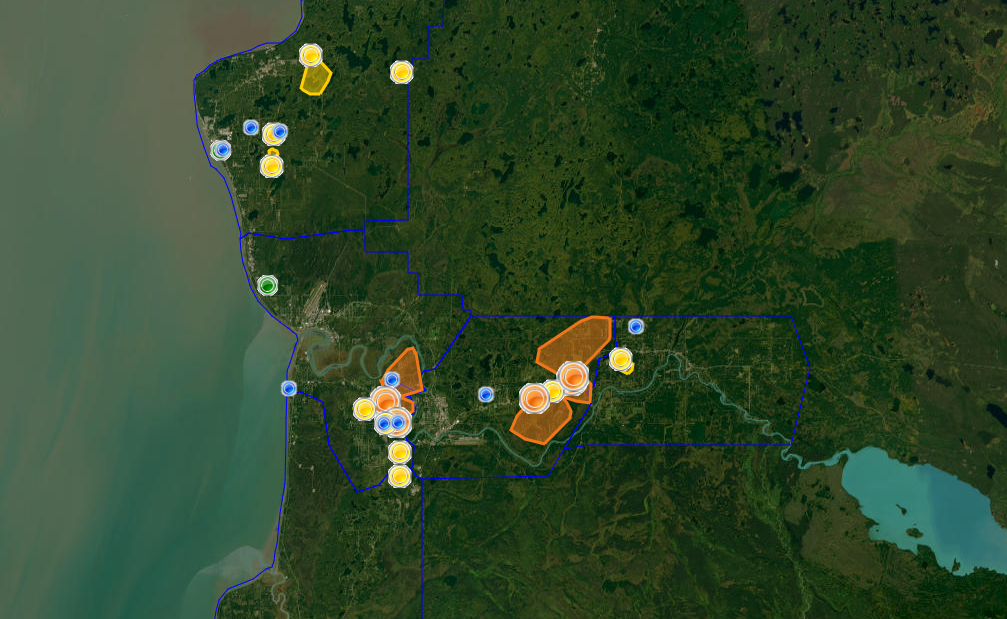Click the standalone blue marker left of the yellow-blue pair
The image size is (1007, 619).
[250, 127]
